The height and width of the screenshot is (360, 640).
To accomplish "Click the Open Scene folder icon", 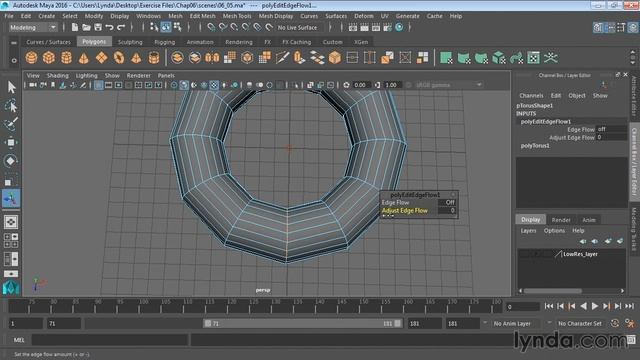I will 86,27.
